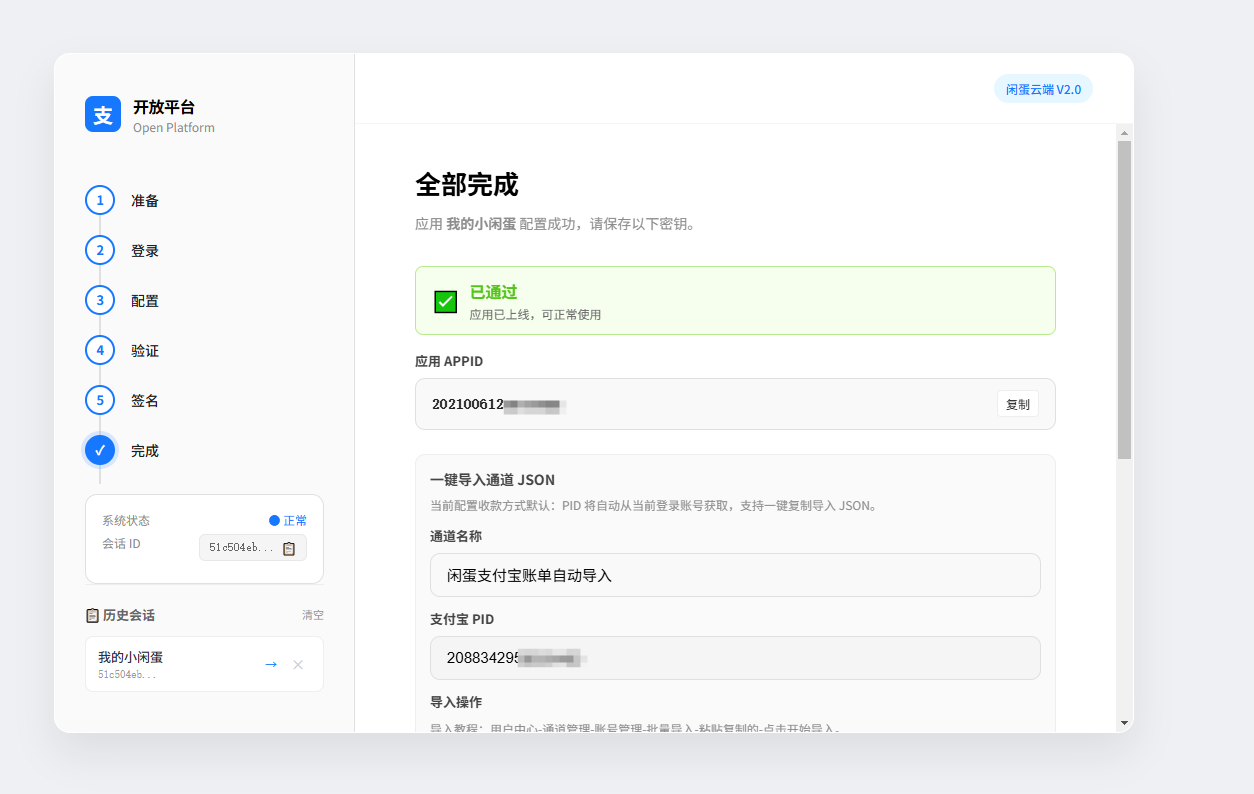Edit the 通道名称 input field
Screen dimensions: 1254x794
click(x=735, y=575)
